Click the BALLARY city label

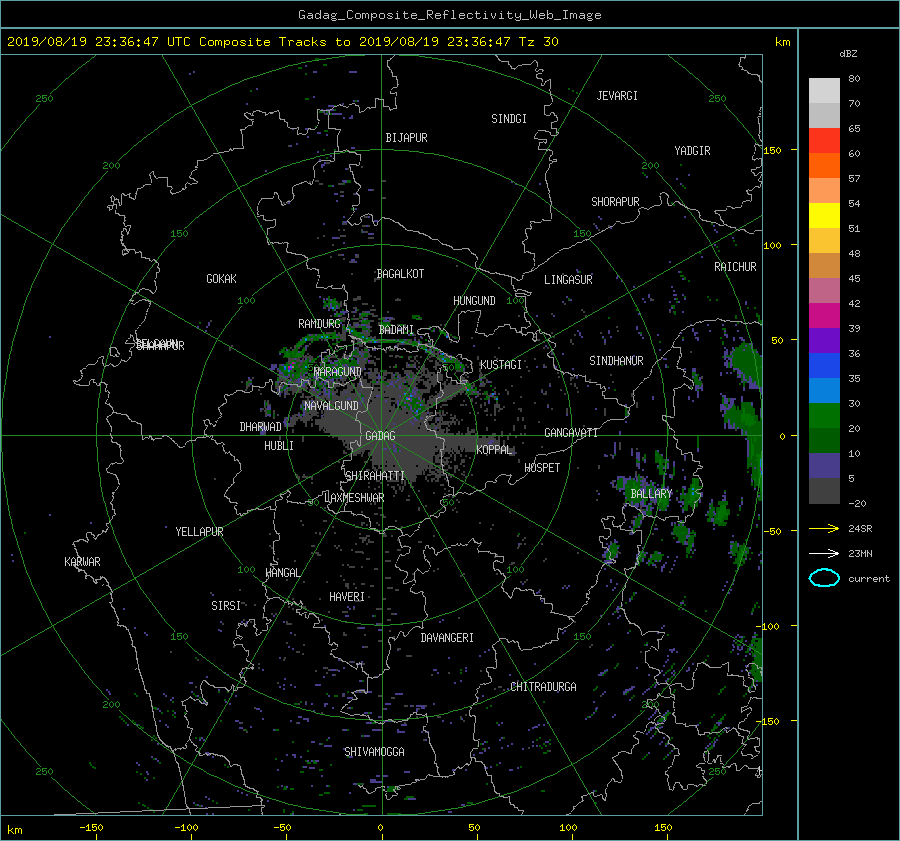(651, 494)
